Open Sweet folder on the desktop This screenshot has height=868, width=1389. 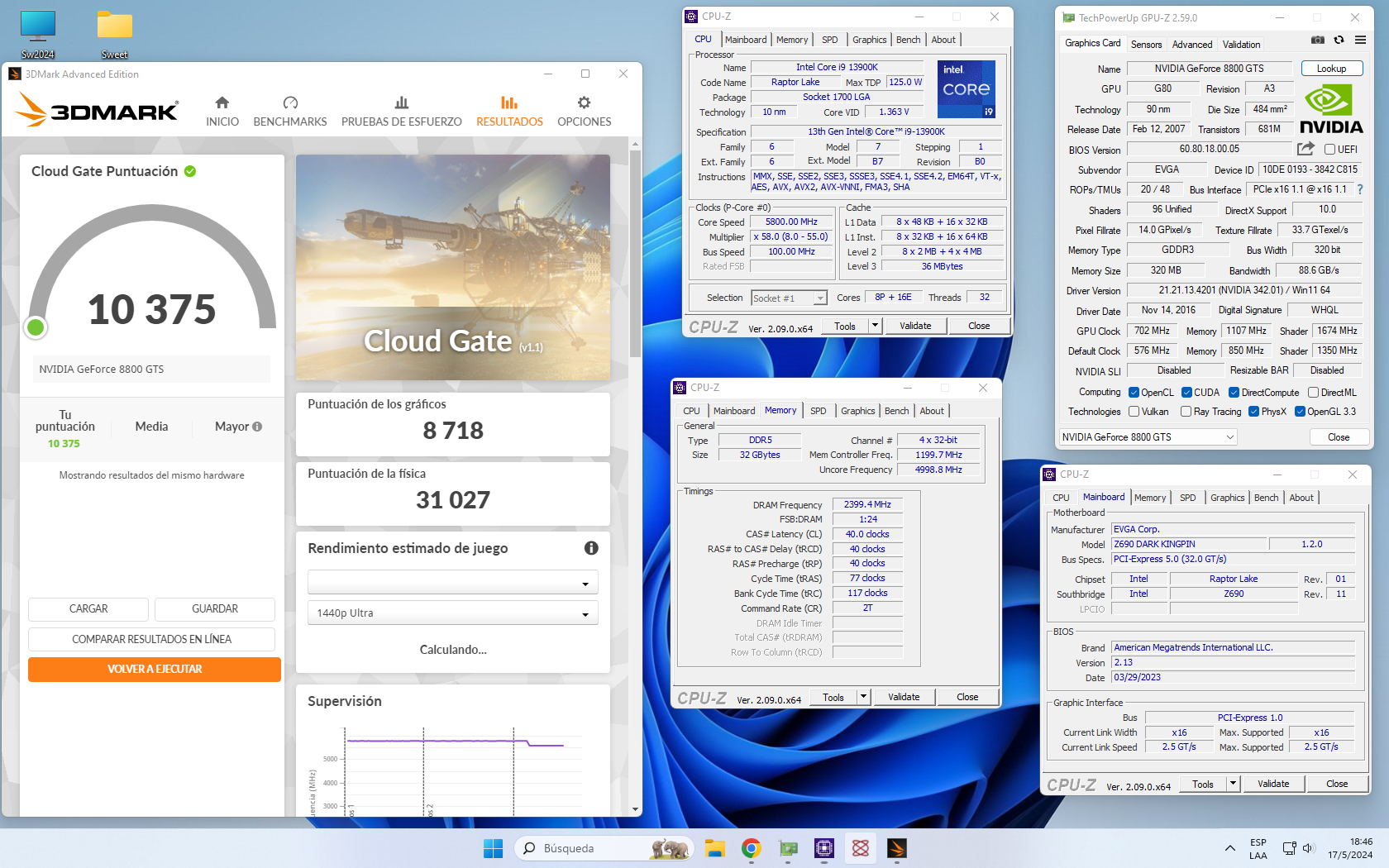[114, 35]
